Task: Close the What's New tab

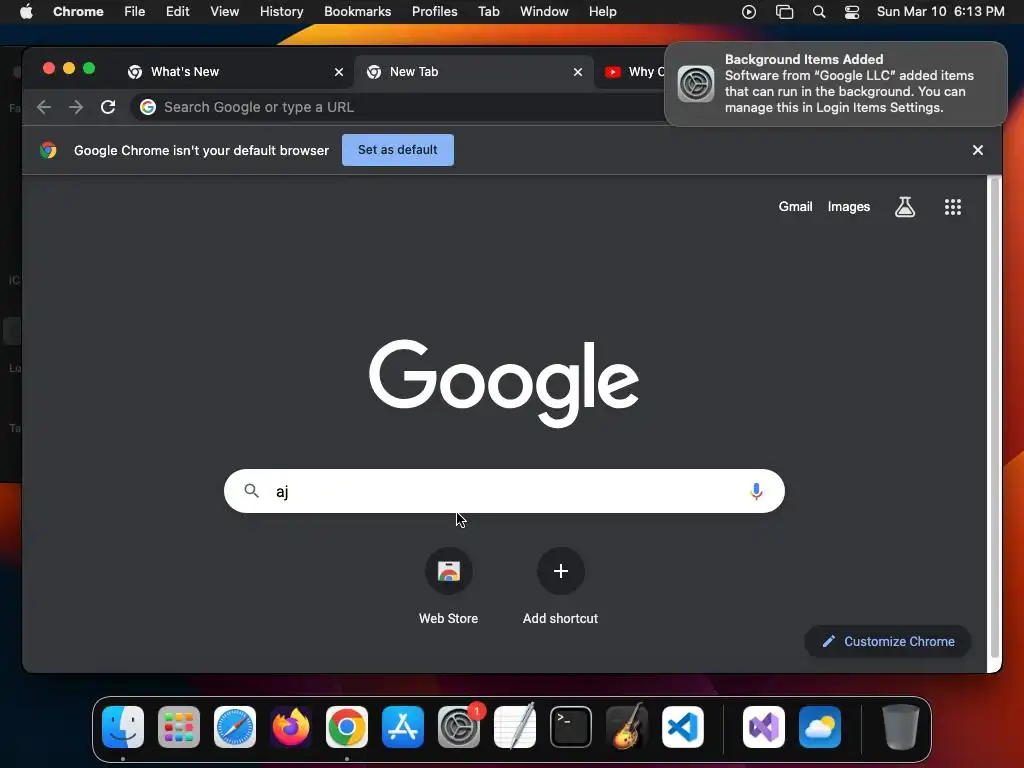Action: tap(339, 72)
